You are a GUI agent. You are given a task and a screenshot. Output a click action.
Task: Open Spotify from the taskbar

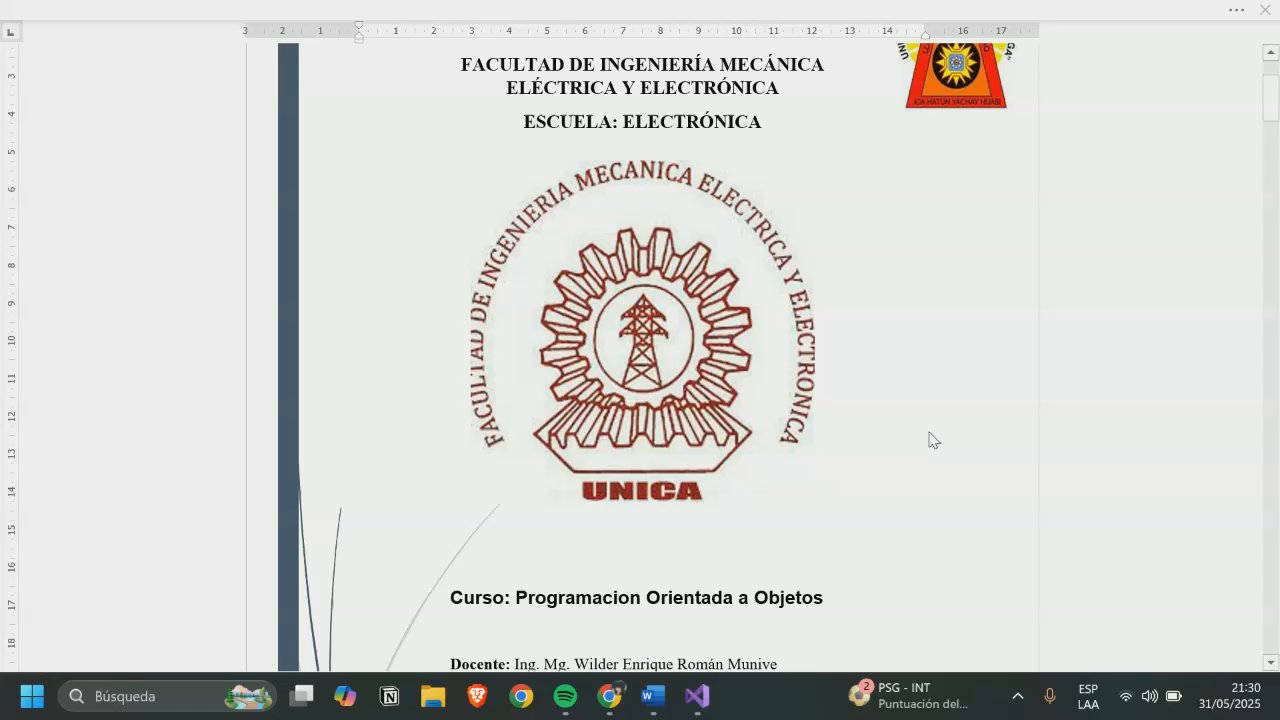(565, 696)
